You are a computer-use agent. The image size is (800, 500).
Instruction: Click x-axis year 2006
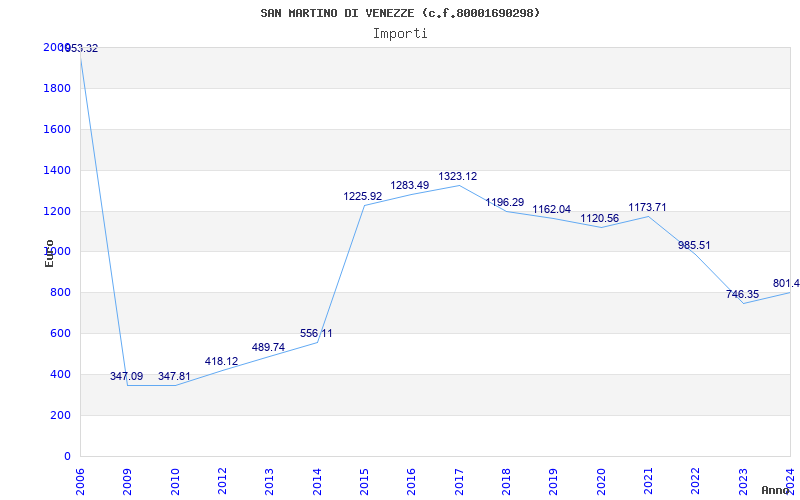(x=80, y=481)
